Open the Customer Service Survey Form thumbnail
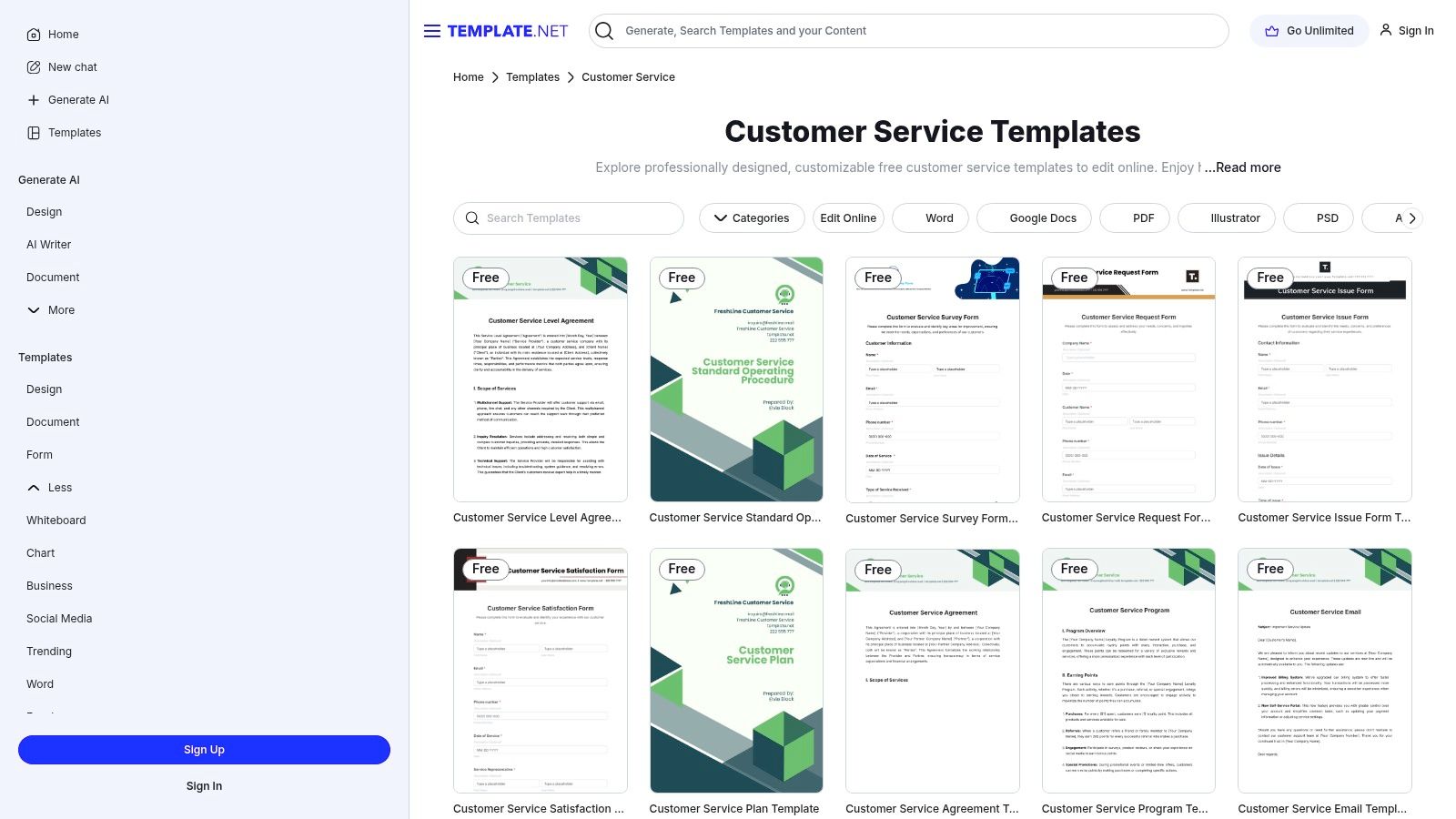 point(932,379)
